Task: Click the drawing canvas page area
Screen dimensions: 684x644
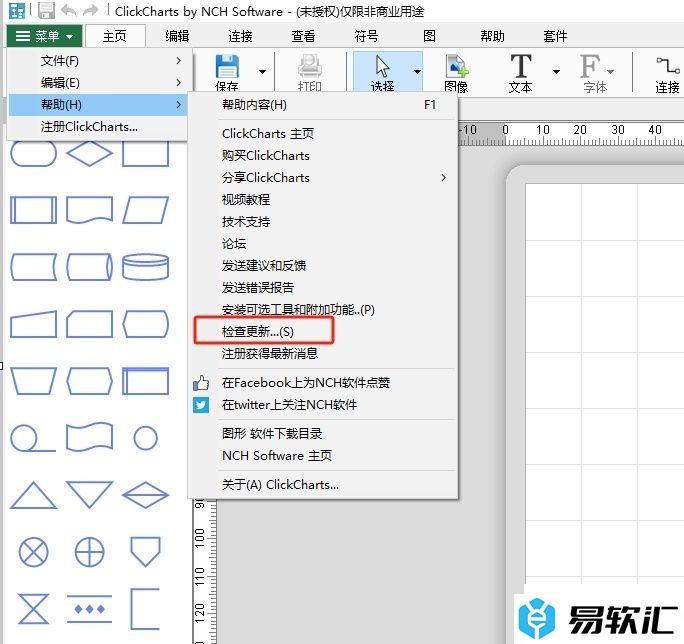Action: 605,384
